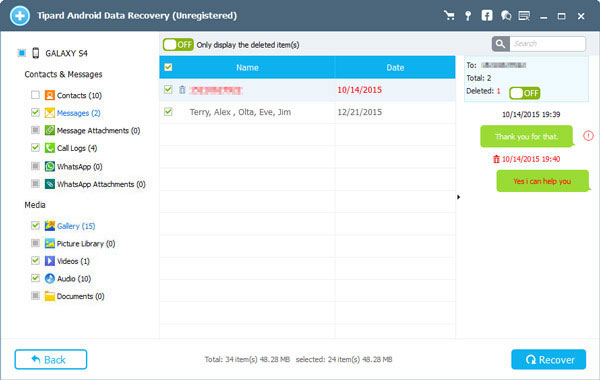Click the Recover button
The image size is (600, 380).
click(548, 359)
